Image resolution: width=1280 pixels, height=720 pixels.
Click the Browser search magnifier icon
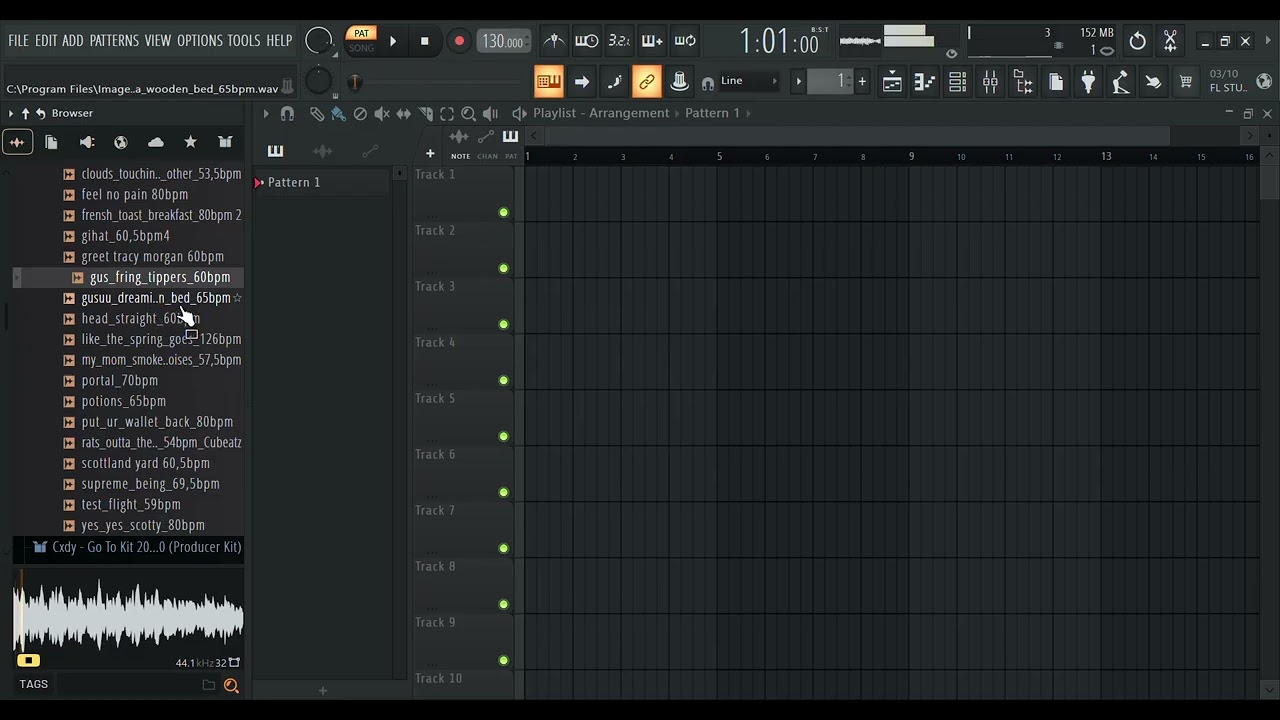[x=231, y=685]
